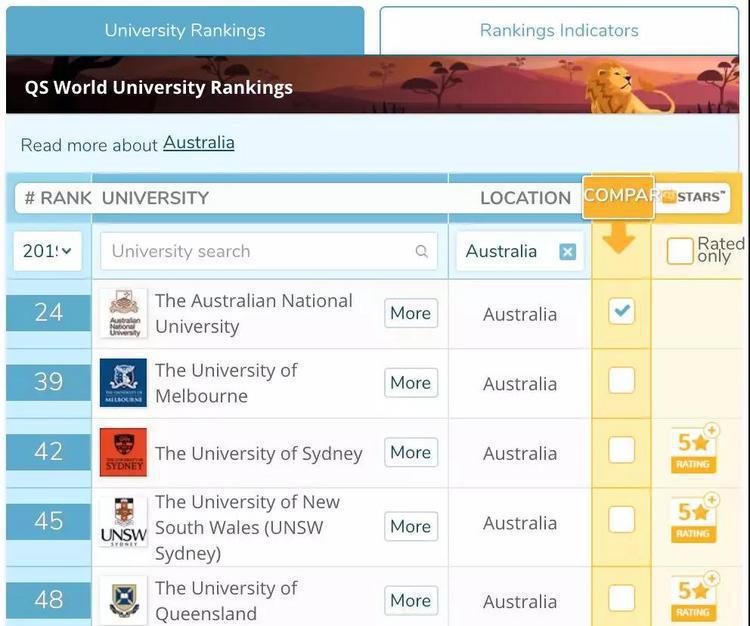Viewport: 750px width, 626px height.
Task: Open the Australia read more link
Action: pyautogui.click(x=199, y=143)
